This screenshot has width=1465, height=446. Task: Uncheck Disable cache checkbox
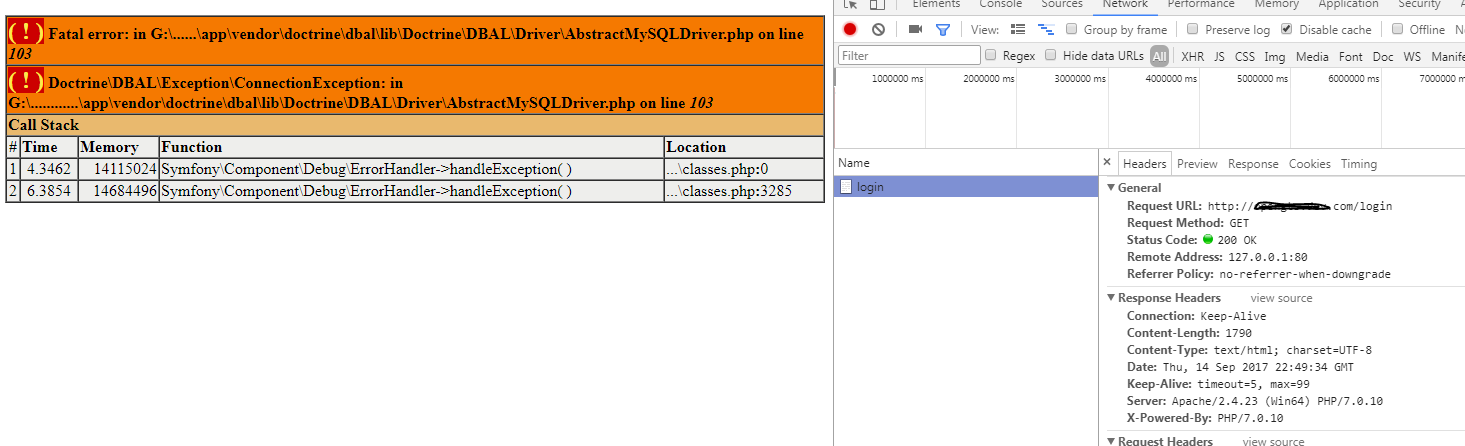coord(1287,30)
